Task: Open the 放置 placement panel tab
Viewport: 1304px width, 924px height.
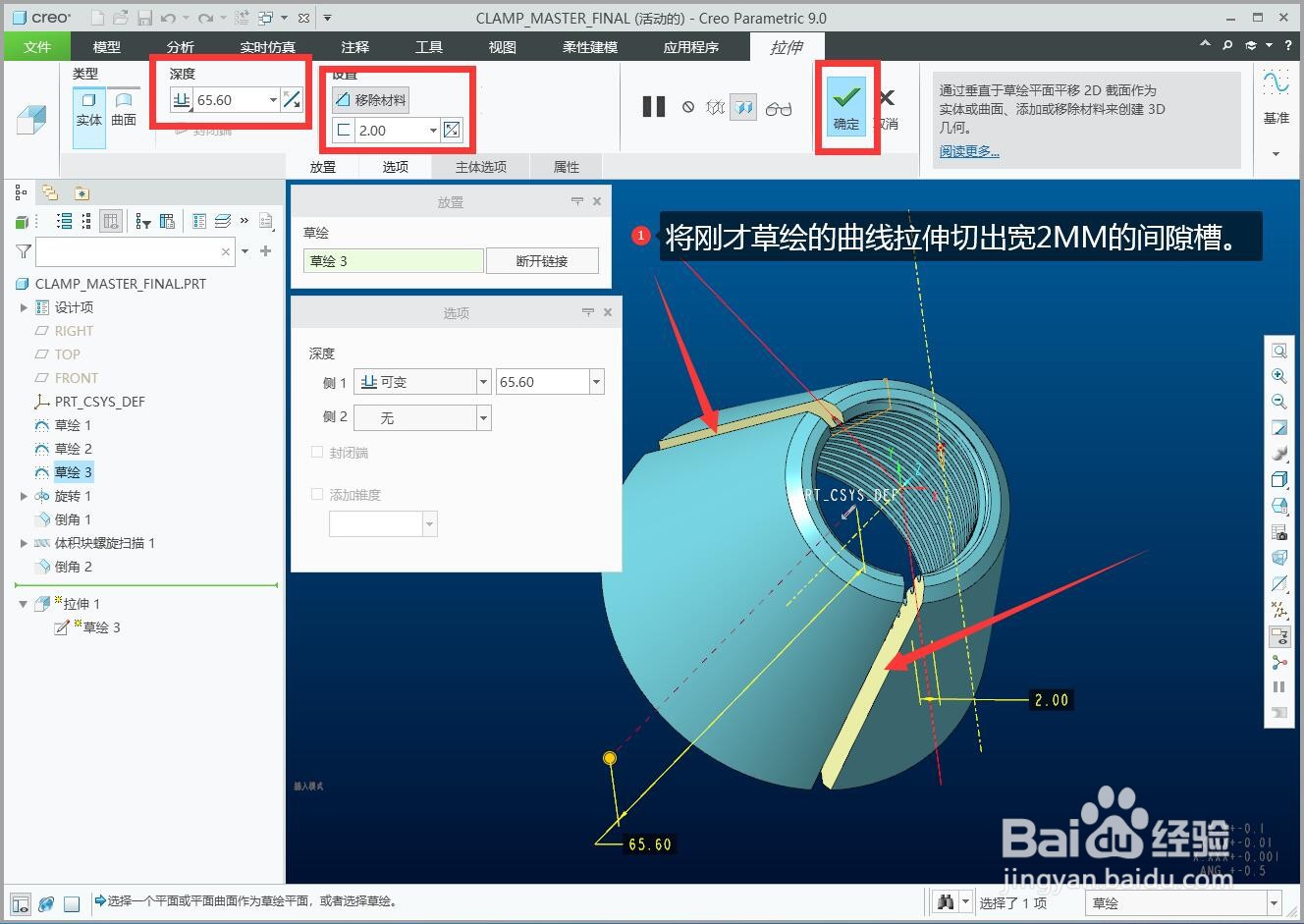Action: click(323, 167)
